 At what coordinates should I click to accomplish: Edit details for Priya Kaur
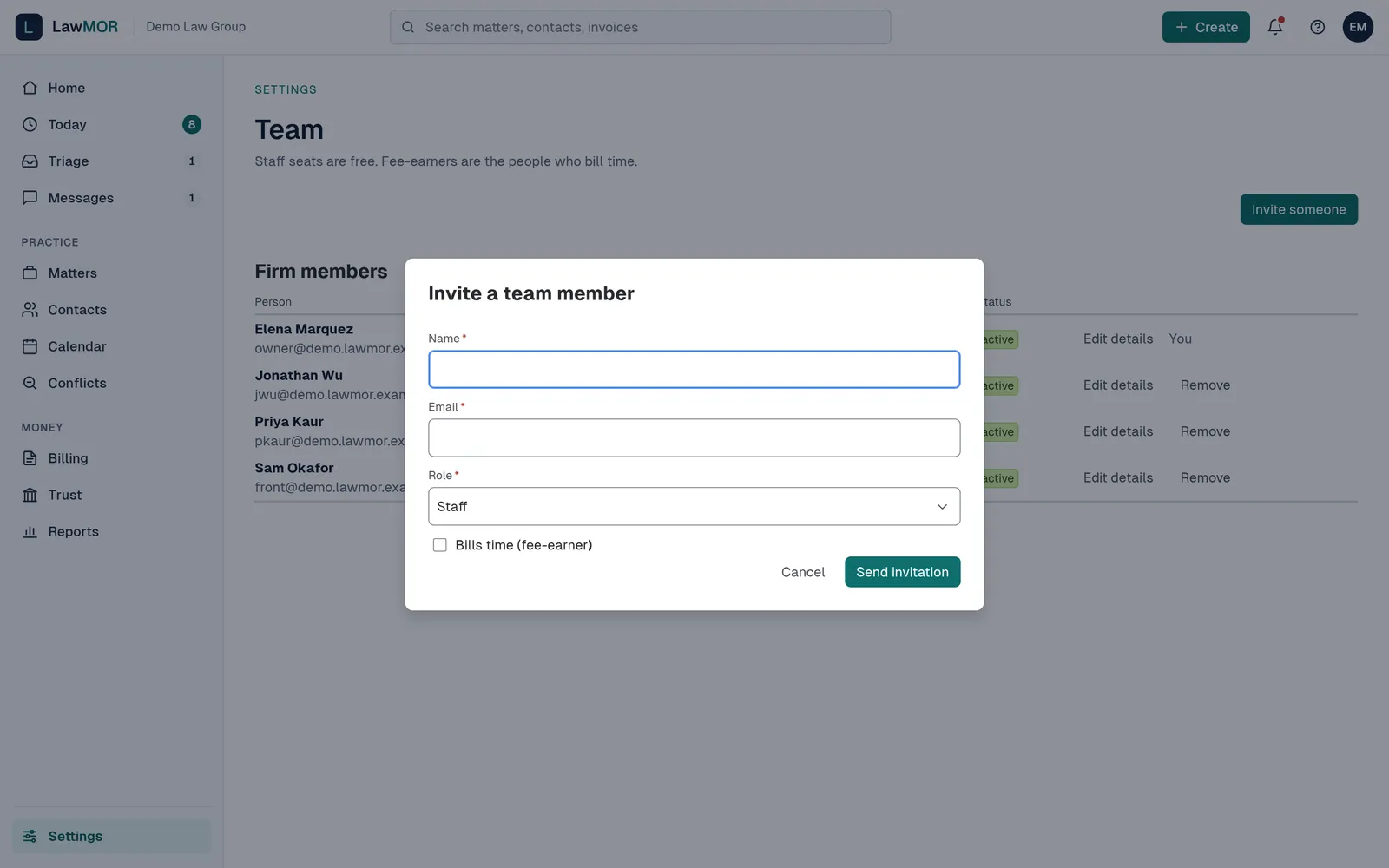point(1118,431)
